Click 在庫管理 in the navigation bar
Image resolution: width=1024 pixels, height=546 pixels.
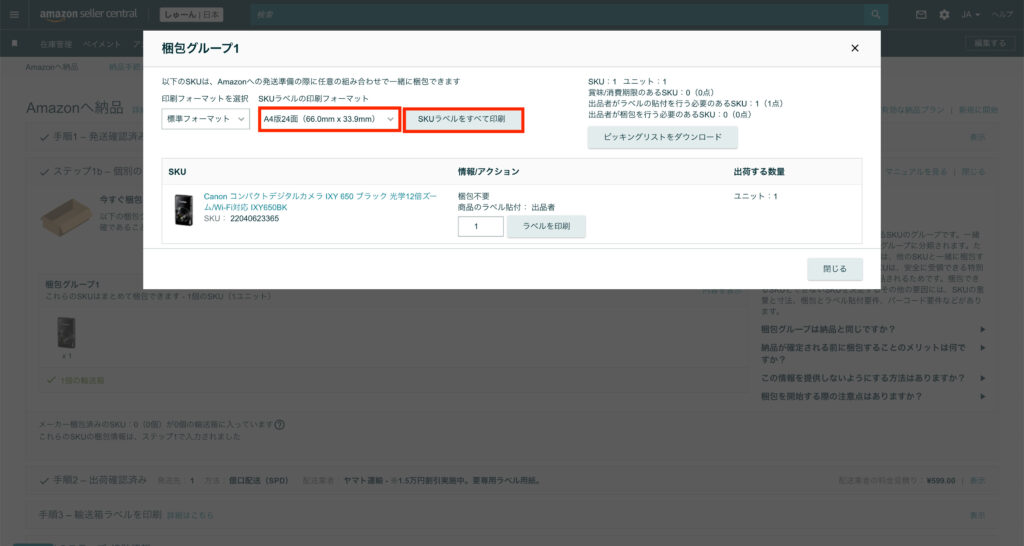[56, 44]
